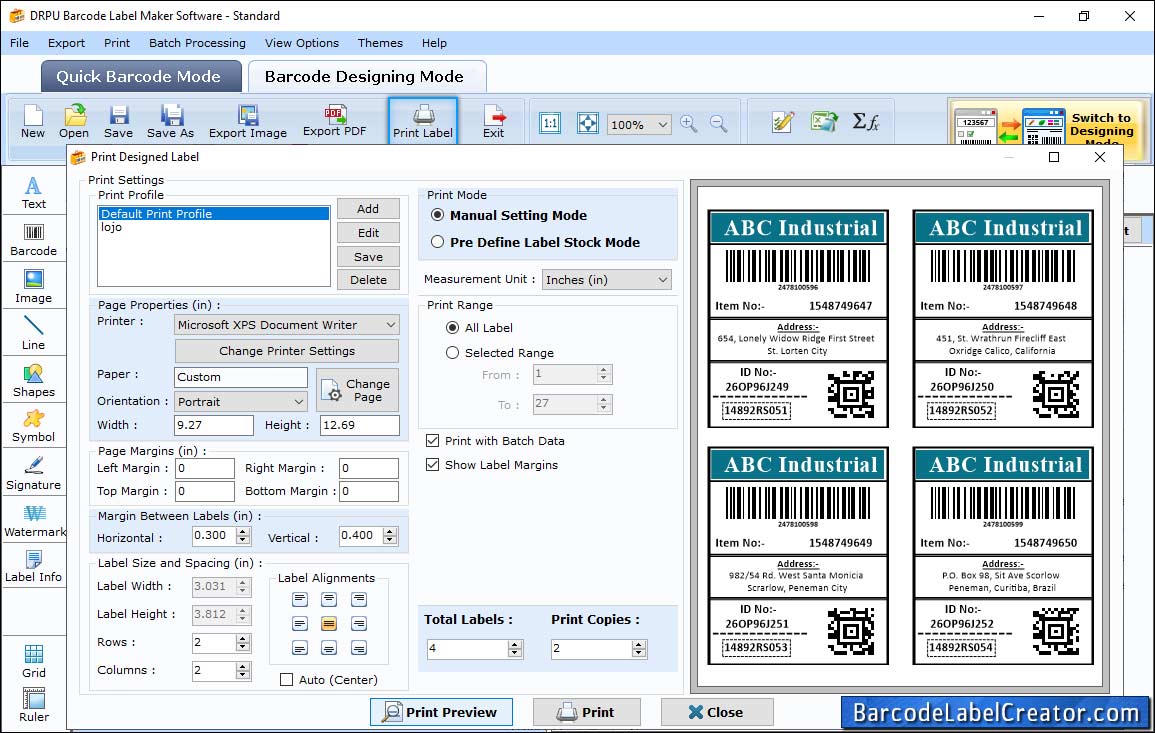This screenshot has width=1155, height=733.
Task: Open Label Info in sidebar
Action: [33, 566]
